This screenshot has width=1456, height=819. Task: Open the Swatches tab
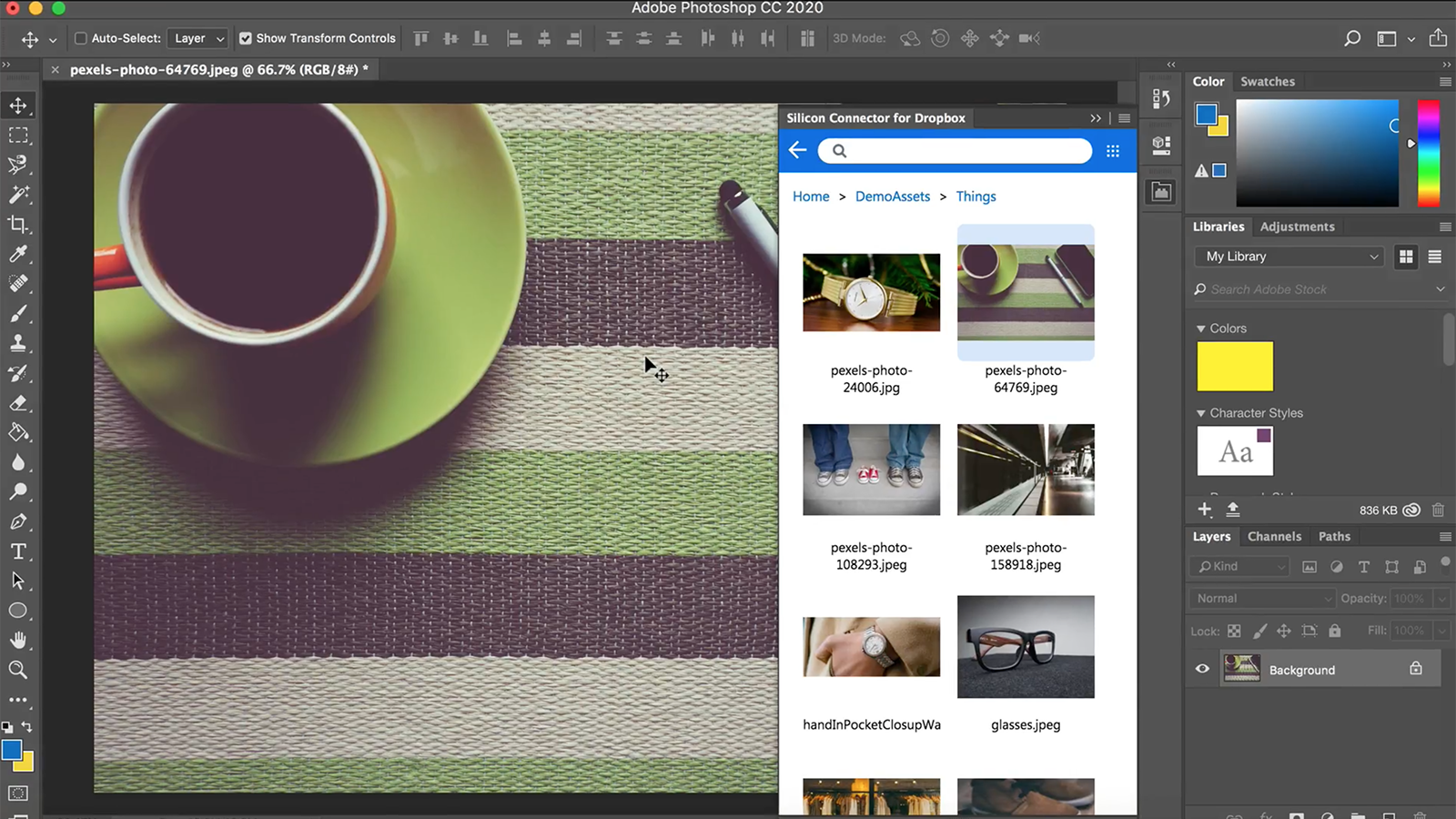(1267, 82)
